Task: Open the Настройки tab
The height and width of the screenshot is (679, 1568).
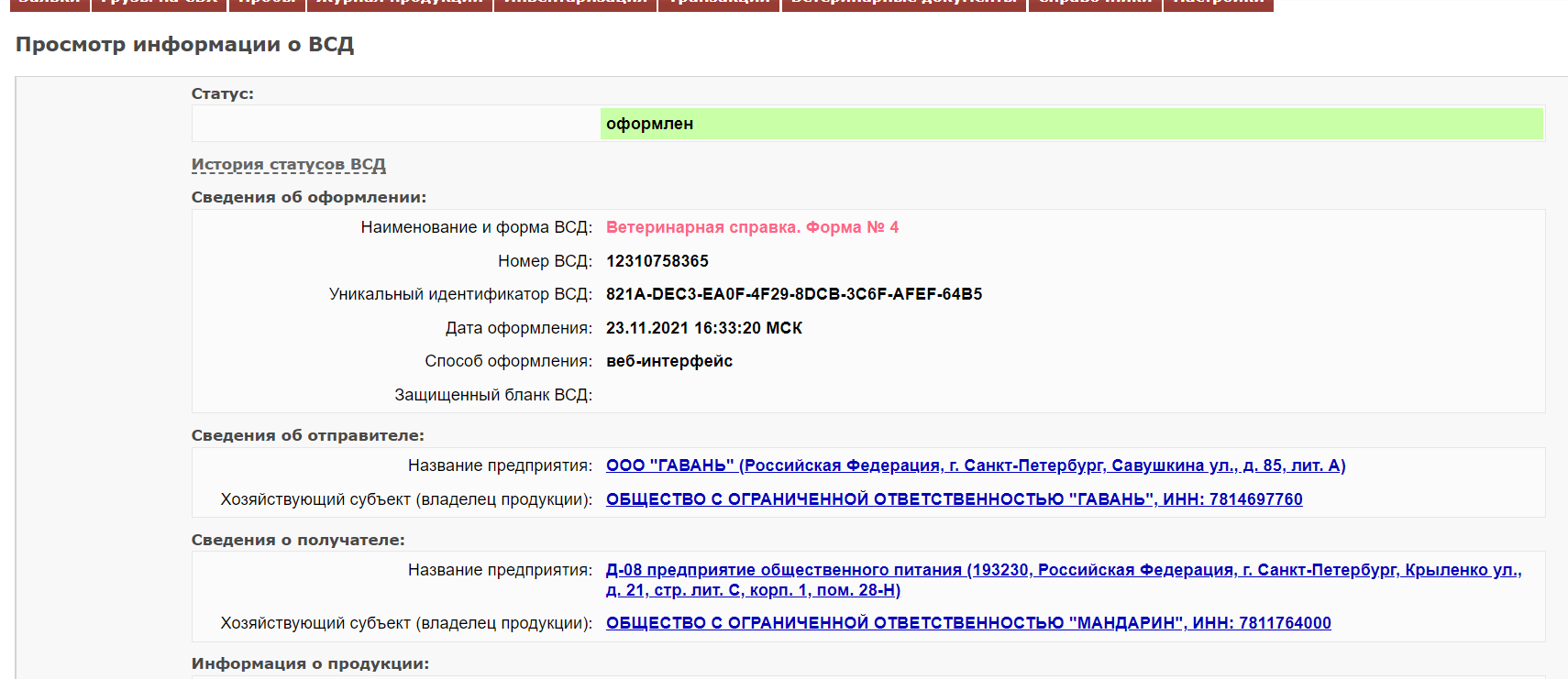Action: click(1218, 3)
